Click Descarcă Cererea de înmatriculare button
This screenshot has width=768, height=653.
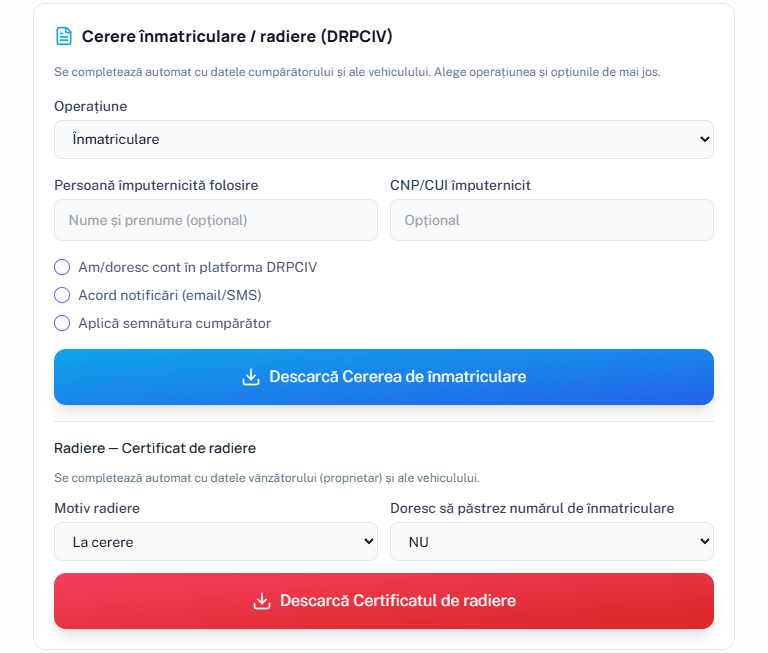(384, 377)
